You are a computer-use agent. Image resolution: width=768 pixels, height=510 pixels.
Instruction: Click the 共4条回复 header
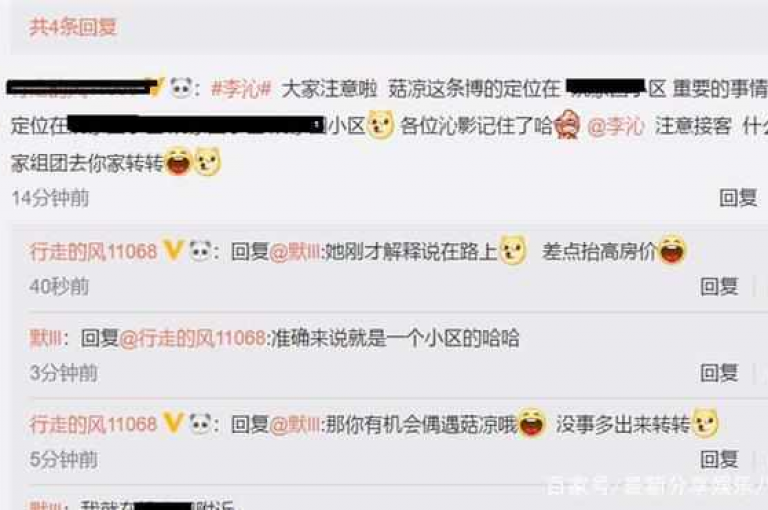[73, 27]
